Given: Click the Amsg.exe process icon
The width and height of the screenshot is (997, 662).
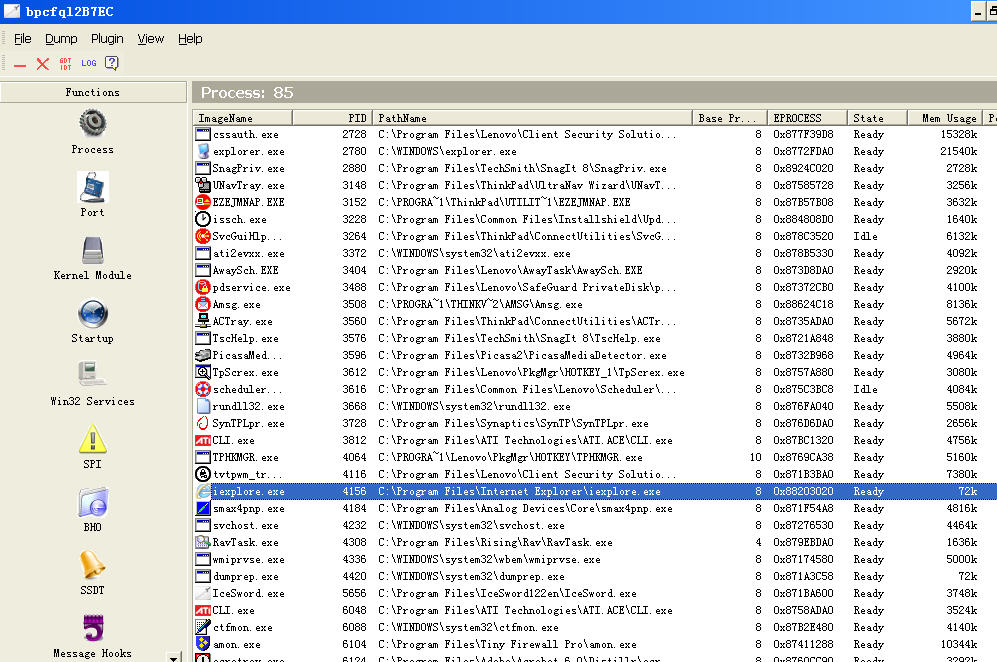Looking at the screenshot, I should pos(203,304).
